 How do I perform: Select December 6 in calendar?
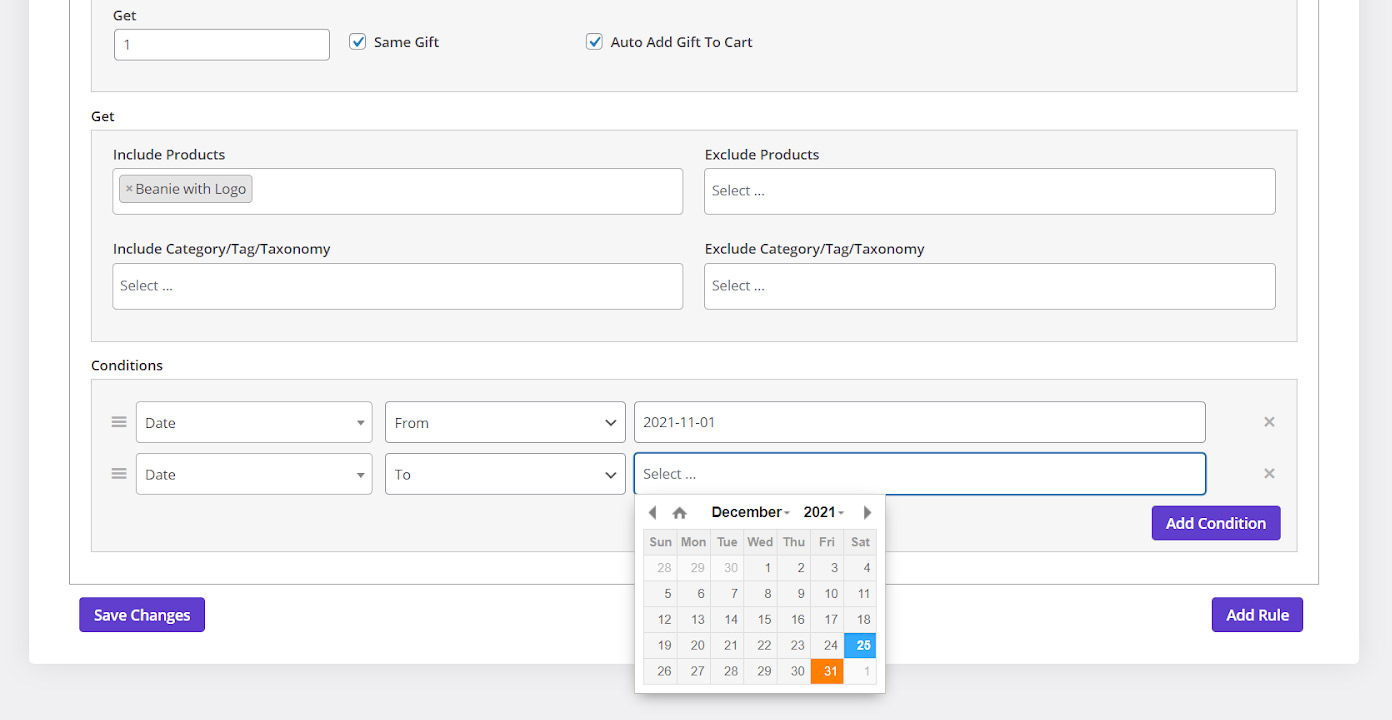pyautogui.click(x=694, y=593)
